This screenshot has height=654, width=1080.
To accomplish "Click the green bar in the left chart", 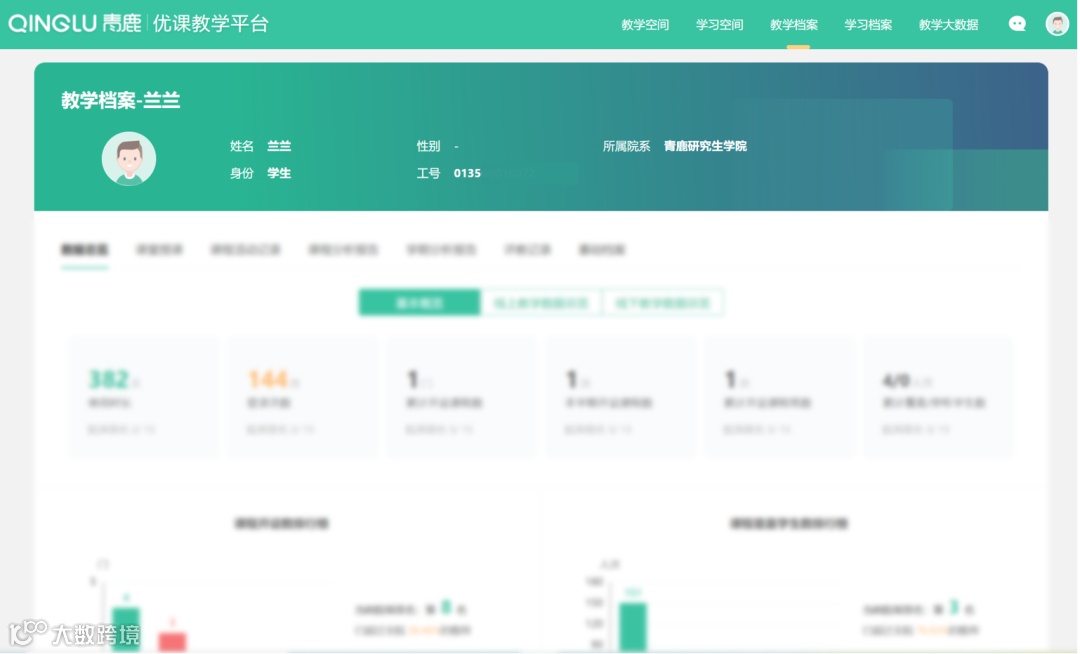I will coord(126,629).
